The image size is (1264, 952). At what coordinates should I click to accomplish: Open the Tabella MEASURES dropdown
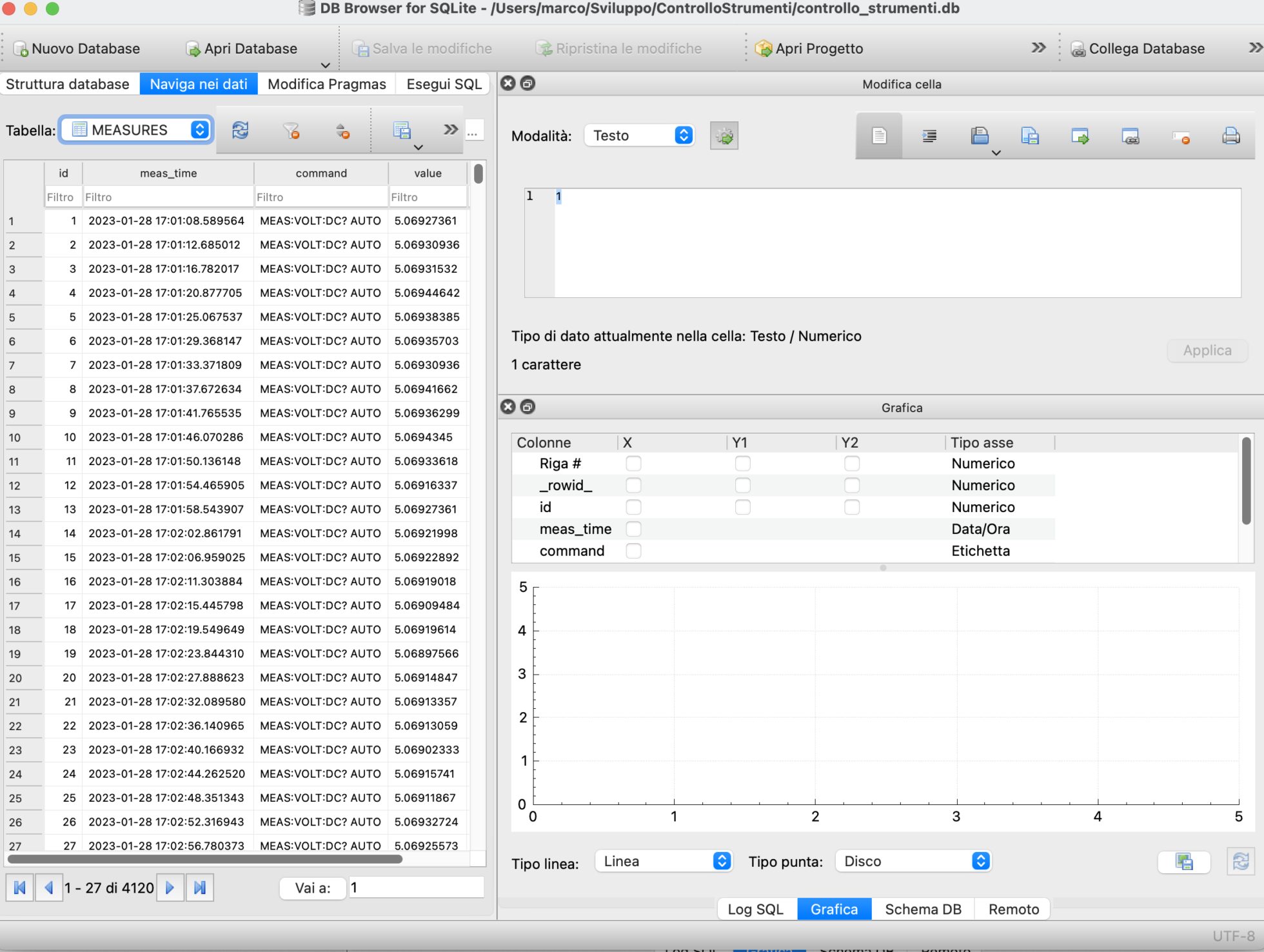(x=137, y=130)
